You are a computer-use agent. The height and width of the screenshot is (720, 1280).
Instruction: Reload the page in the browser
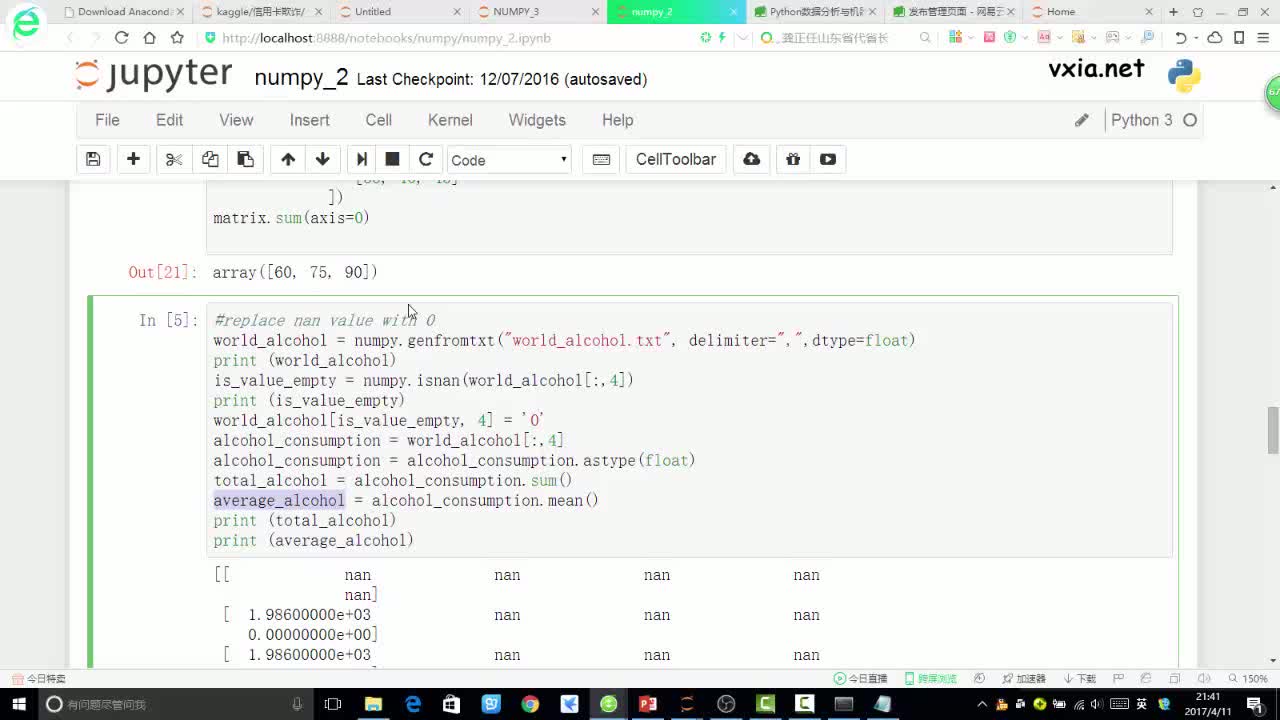pyautogui.click(x=121, y=37)
